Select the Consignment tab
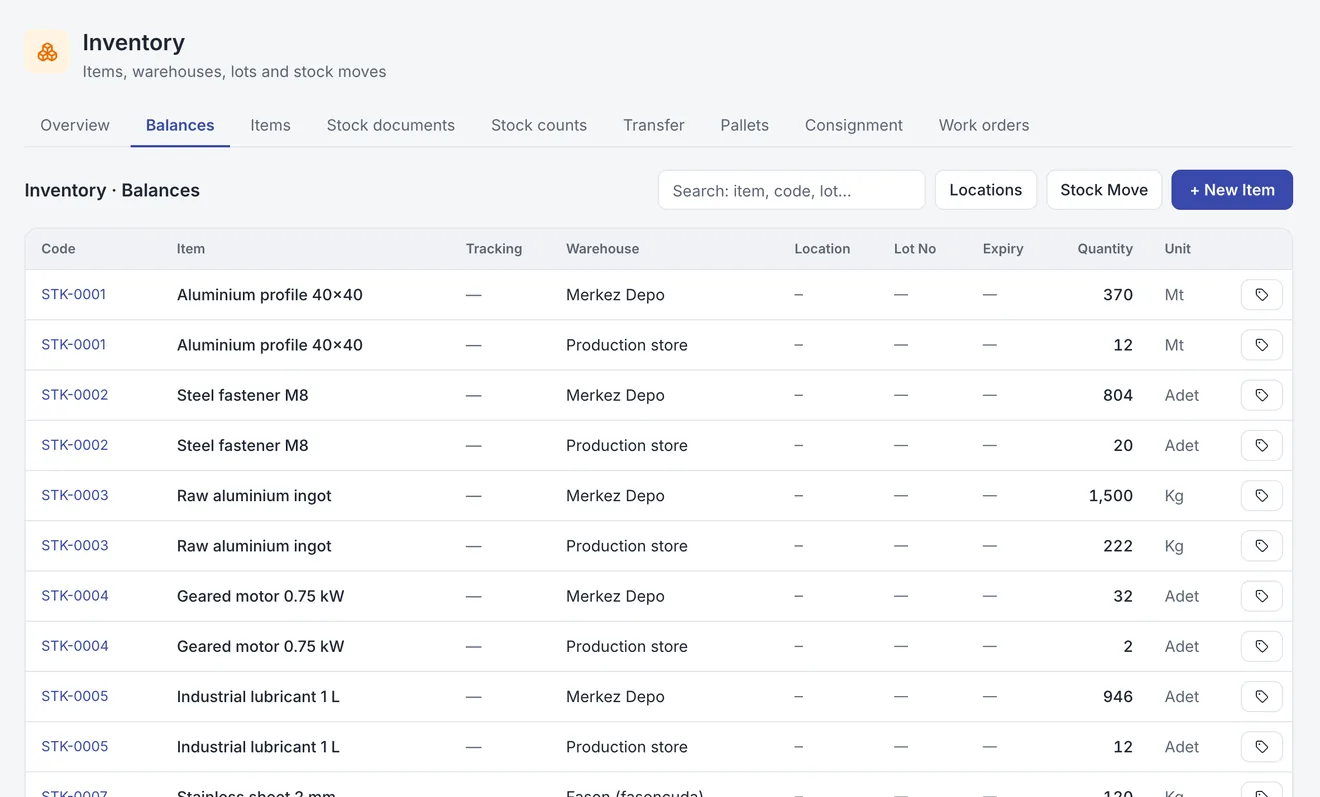The height and width of the screenshot is (797, 1320). point(854,125)
